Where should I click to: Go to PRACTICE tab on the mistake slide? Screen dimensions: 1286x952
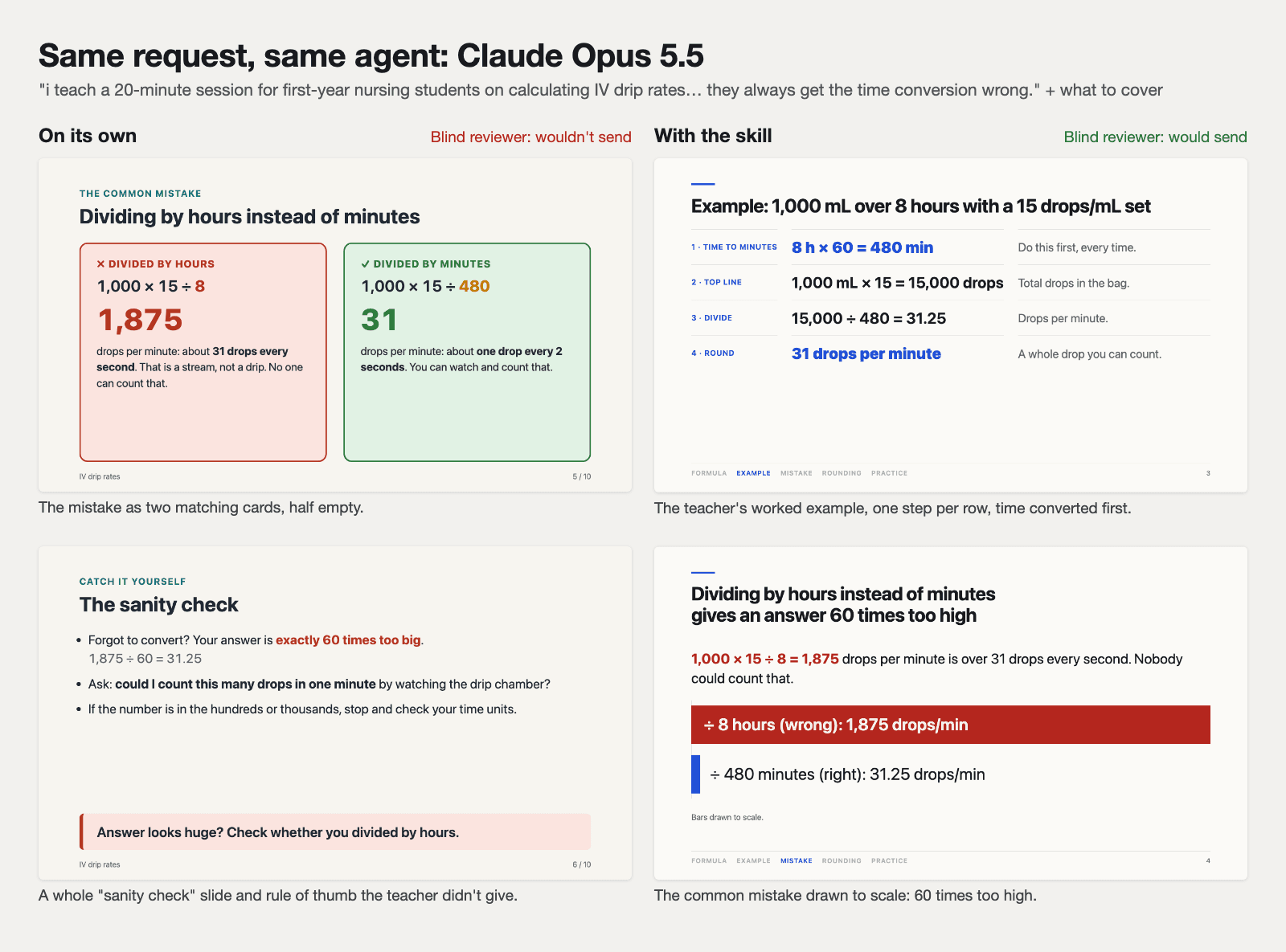(x=889, y=860)
